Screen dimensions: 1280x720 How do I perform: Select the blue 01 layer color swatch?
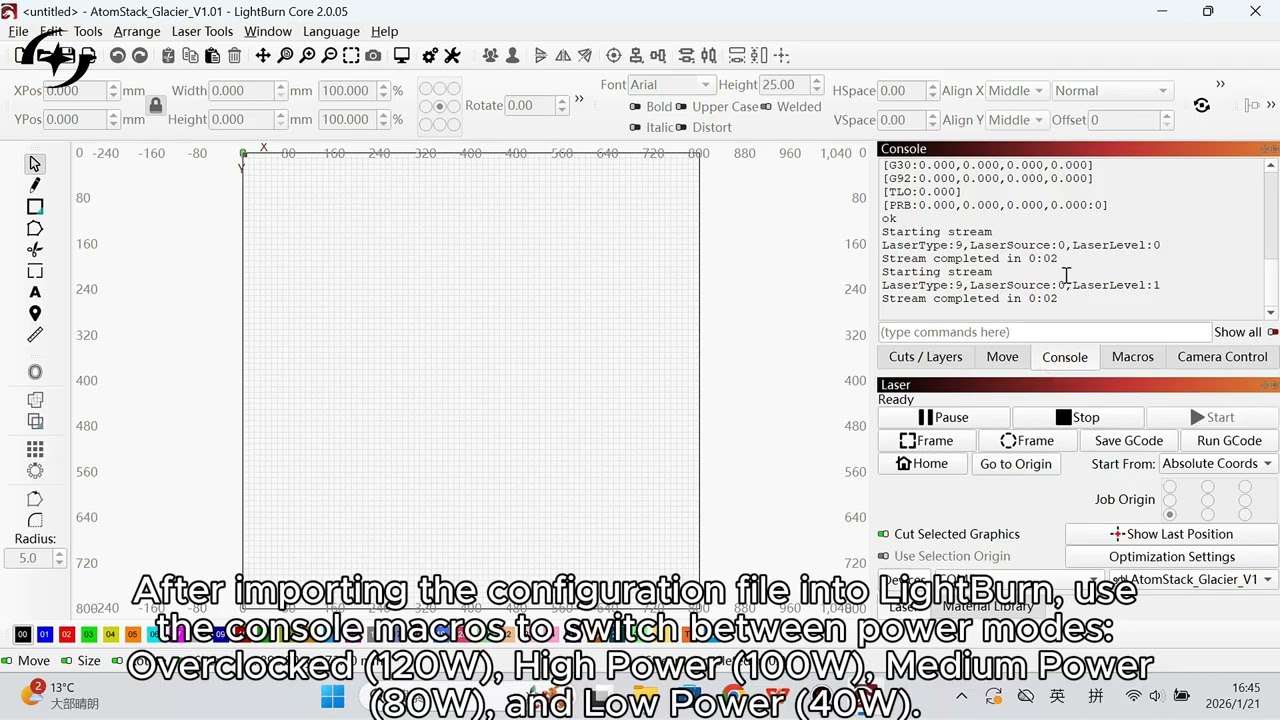pos(44,634)
